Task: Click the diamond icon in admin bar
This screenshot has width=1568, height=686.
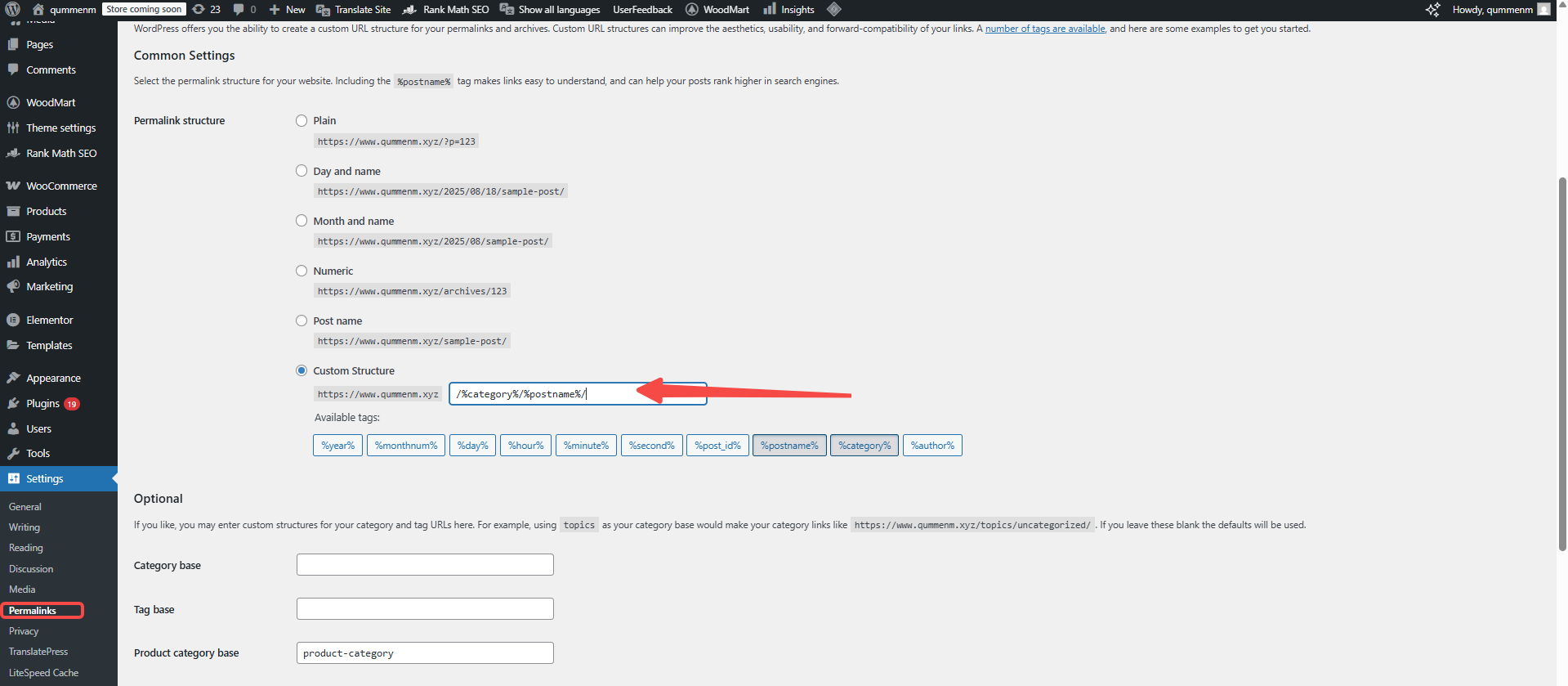Action: point(833,10)
